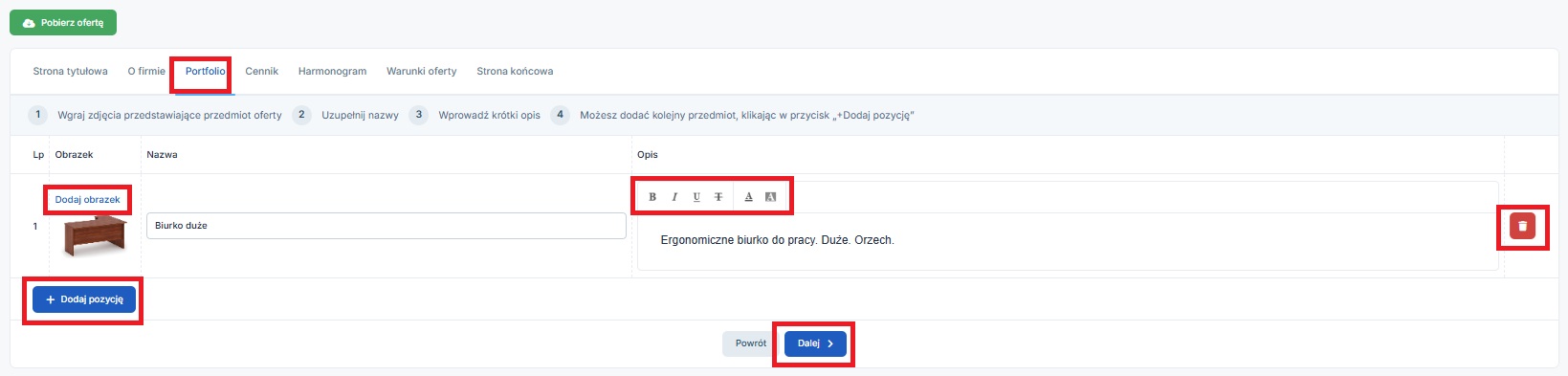Add a new item with Dodaj pozycję
This screenshot has width=1568, height=376.
pos(84,299)
